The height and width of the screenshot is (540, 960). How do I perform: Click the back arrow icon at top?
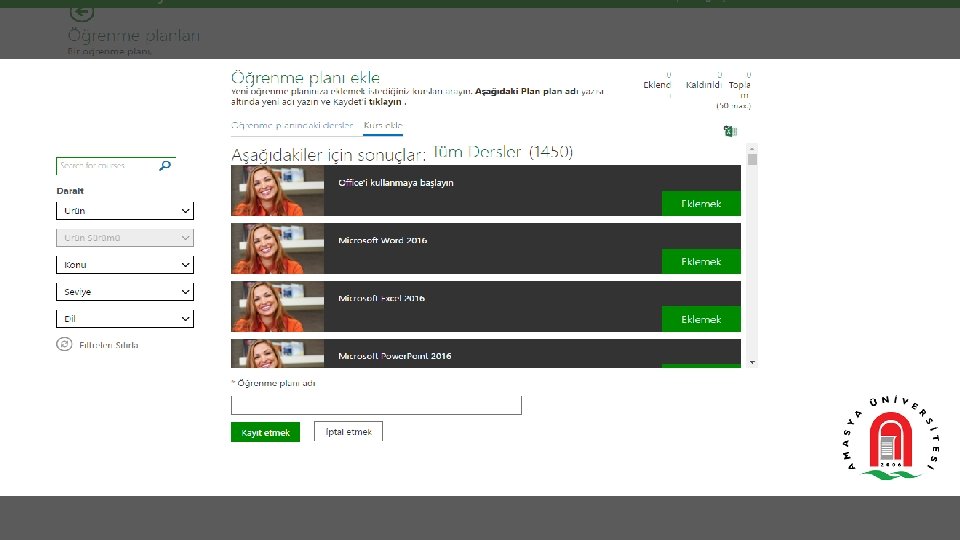tap(81, 13)
